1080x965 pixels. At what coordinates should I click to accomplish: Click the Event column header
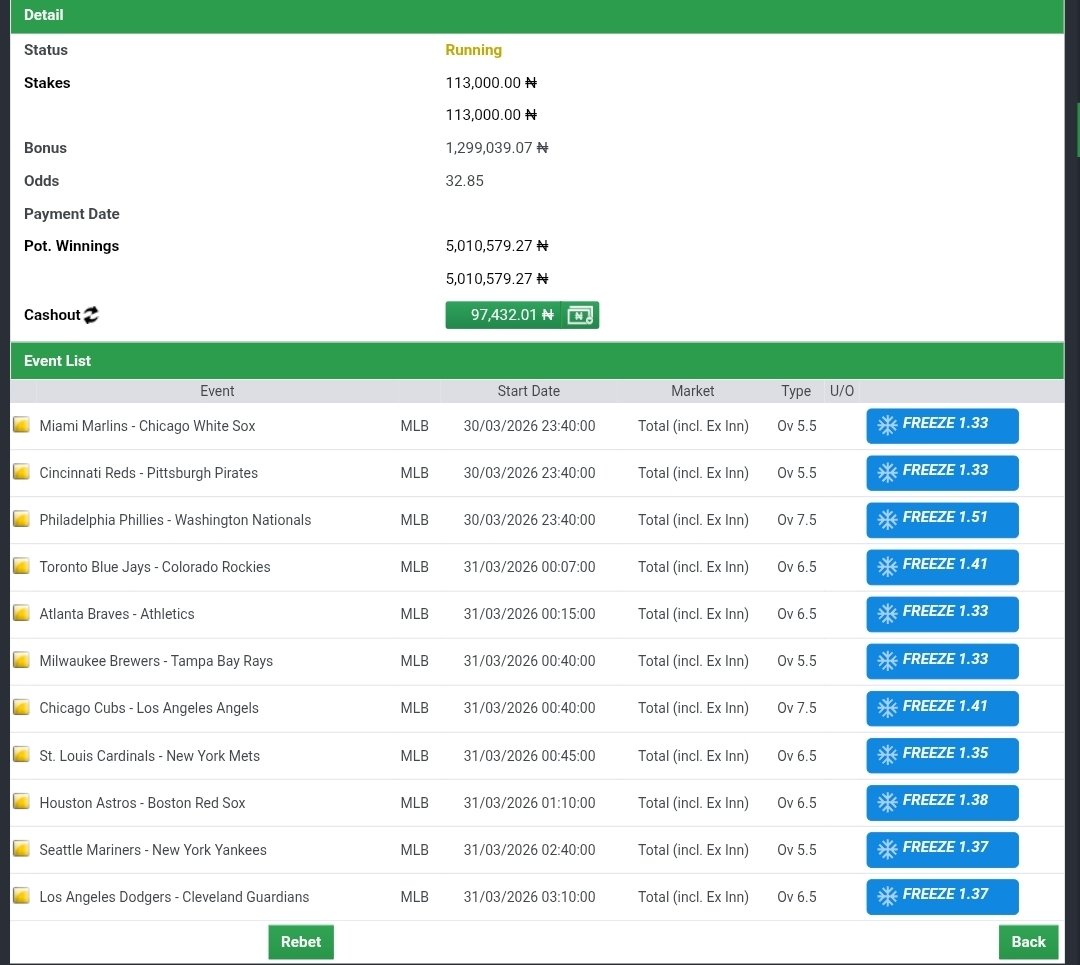217,391
